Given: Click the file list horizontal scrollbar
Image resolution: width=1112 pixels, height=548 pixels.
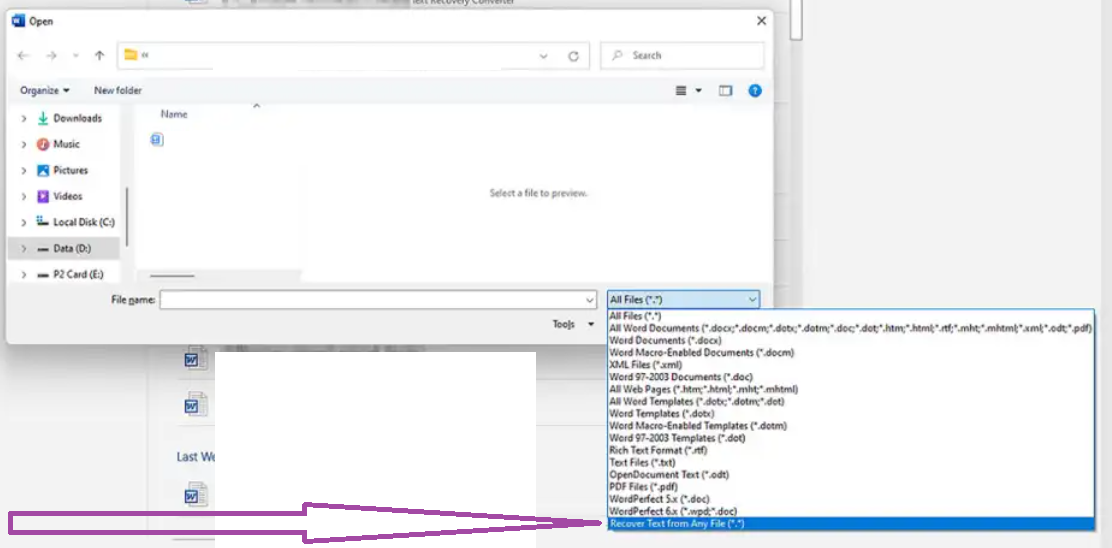Looking at the screenshot, I should (x=172, y=276).
